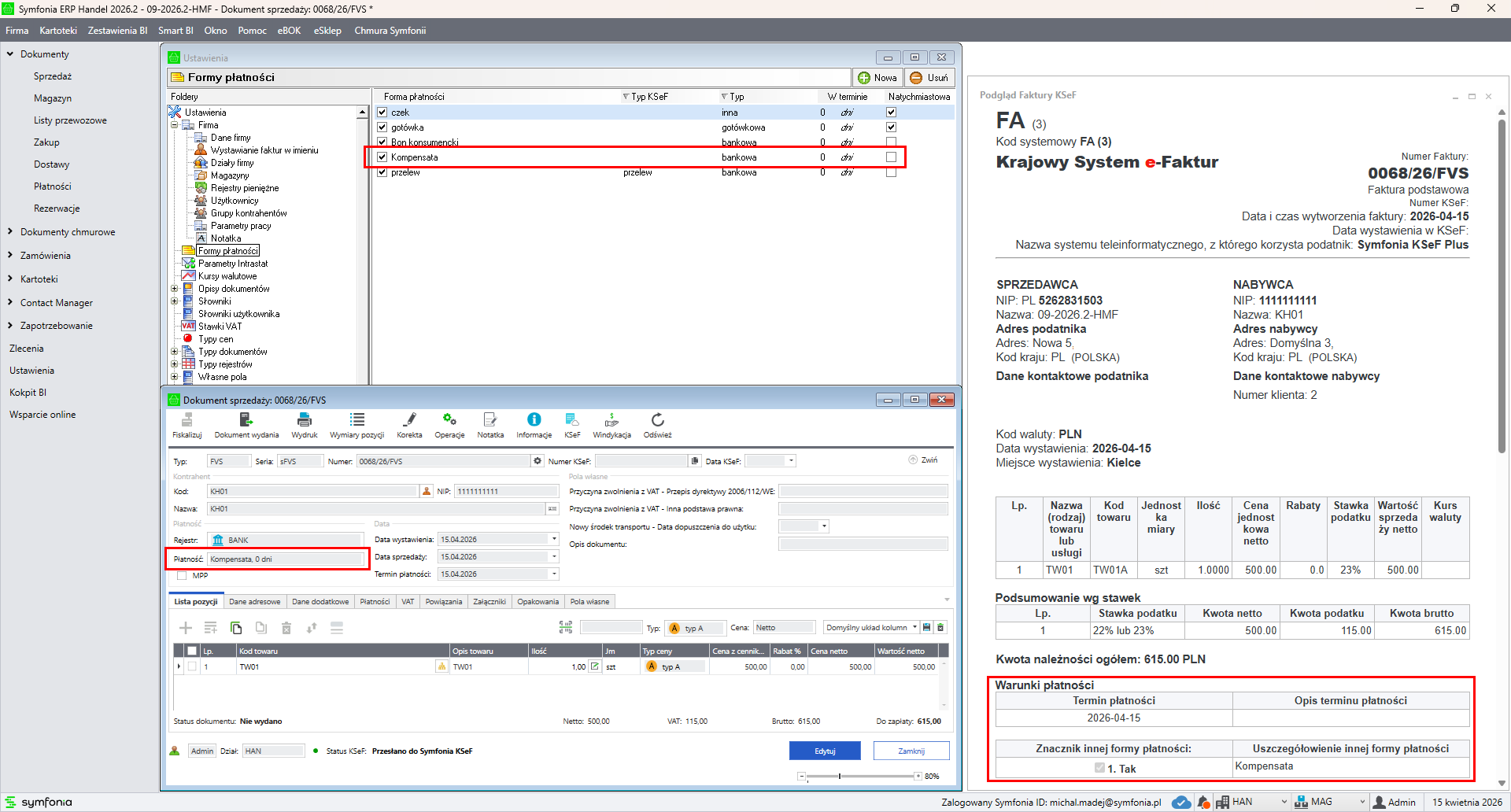Expand the Typy dokumentów tree node

pyautogui.click(x=175, y=352)
